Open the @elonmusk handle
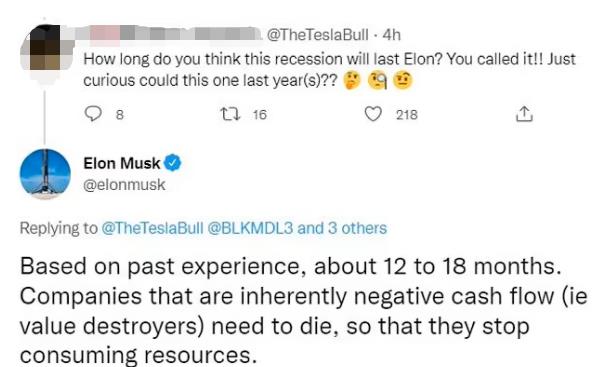 124,185
